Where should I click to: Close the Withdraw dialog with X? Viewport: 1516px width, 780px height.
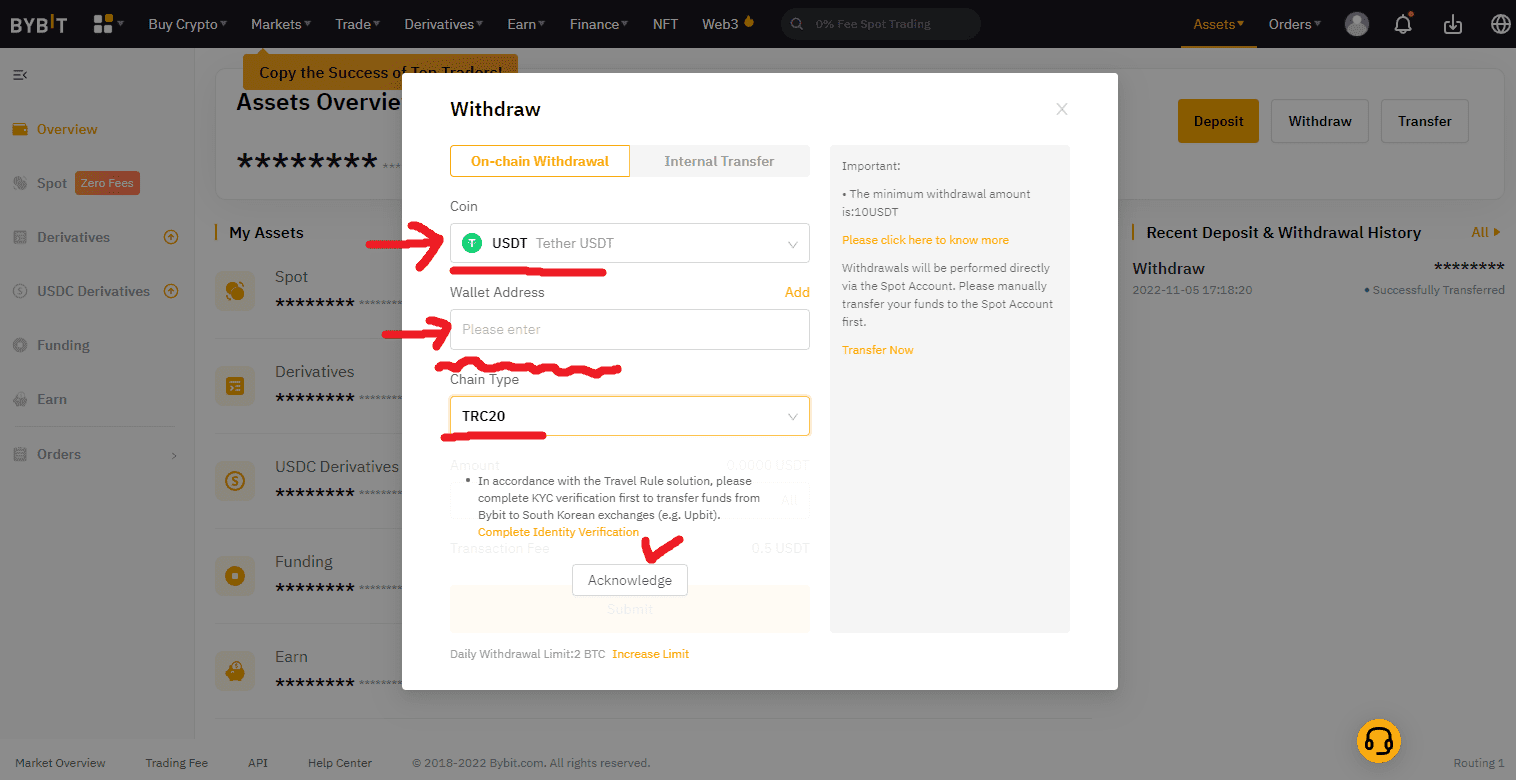pyautogui.click(x=1062, y=109)
